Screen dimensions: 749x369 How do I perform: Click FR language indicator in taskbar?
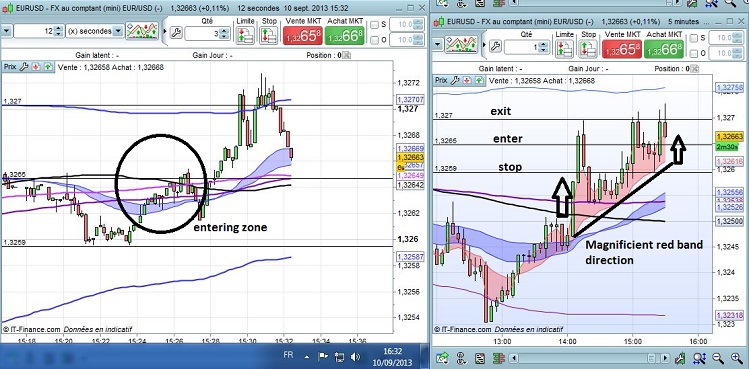pos(289,356)
